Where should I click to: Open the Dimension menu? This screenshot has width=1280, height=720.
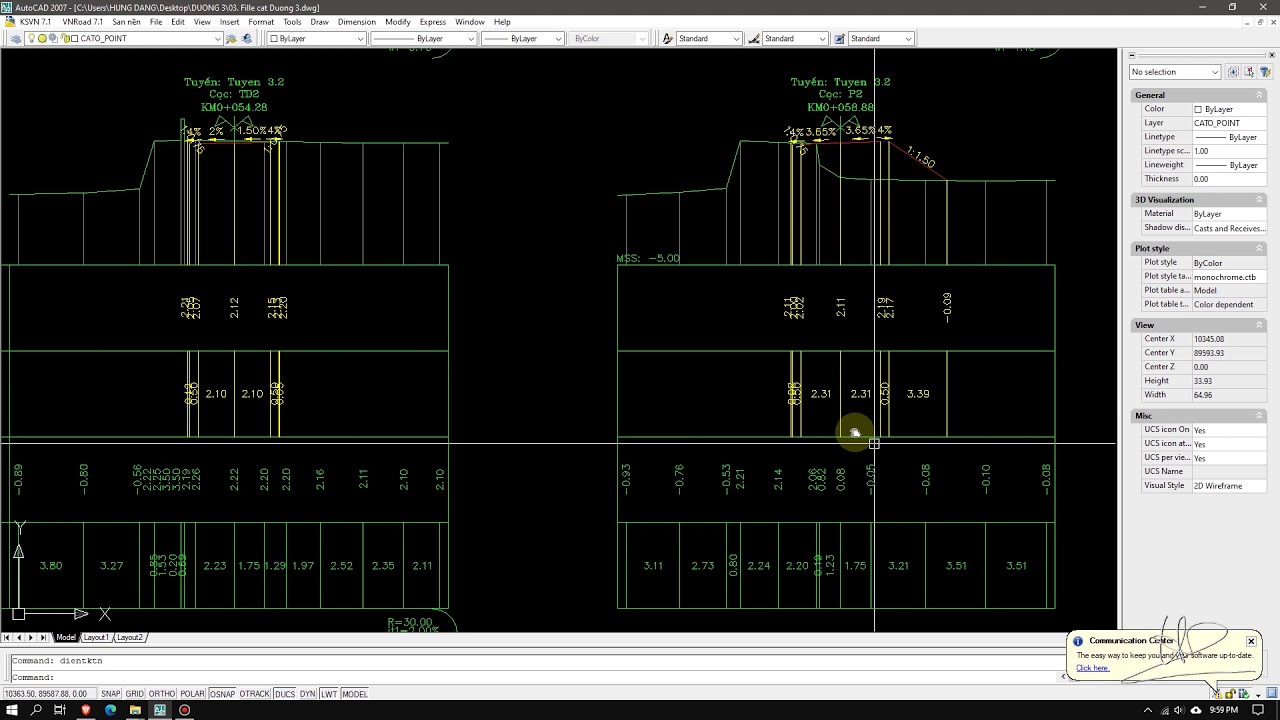pyautogui.click(x=357, y=22)
